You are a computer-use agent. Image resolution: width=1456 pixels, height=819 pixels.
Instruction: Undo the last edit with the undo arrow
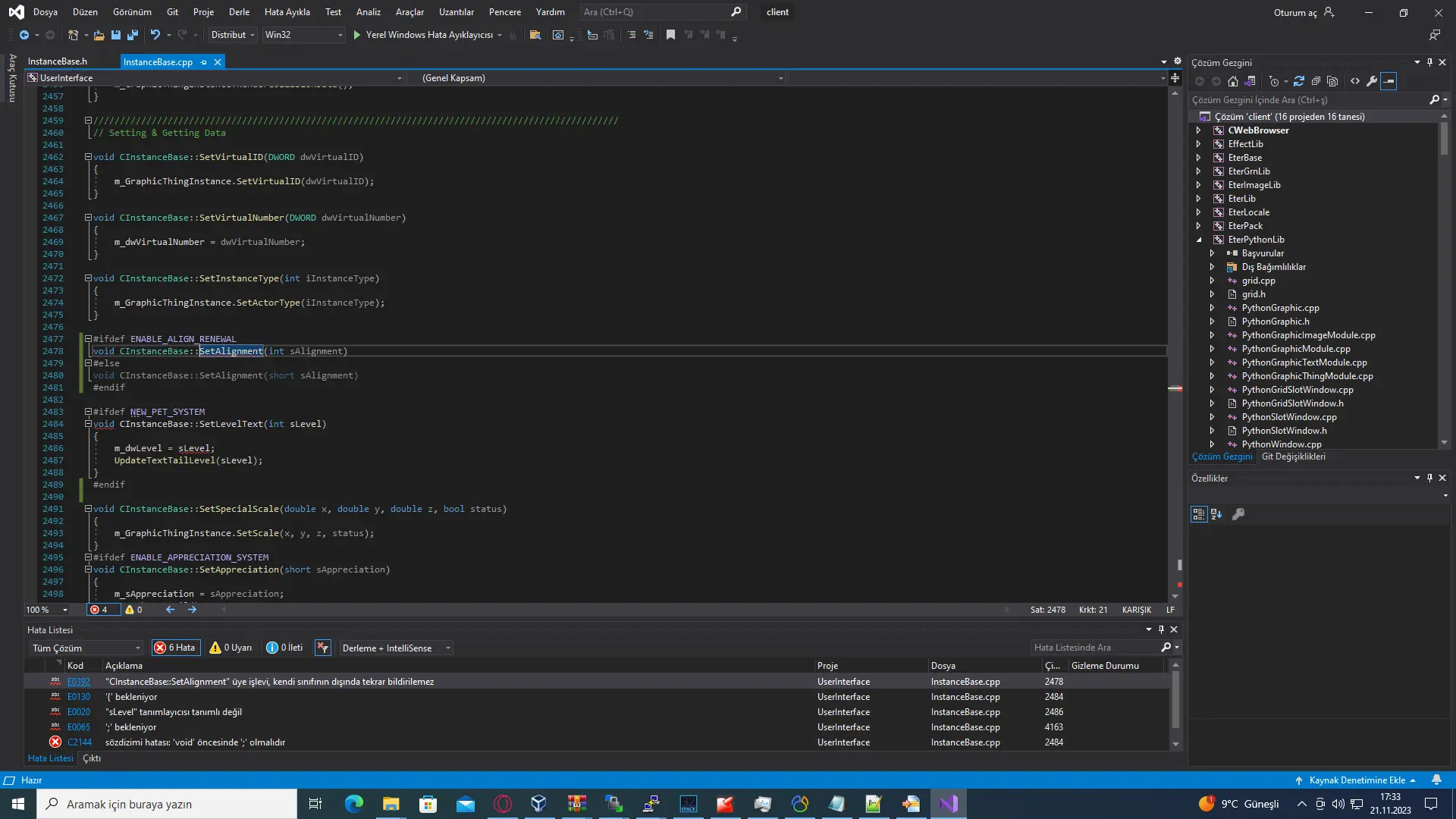(x=155, y=35)
